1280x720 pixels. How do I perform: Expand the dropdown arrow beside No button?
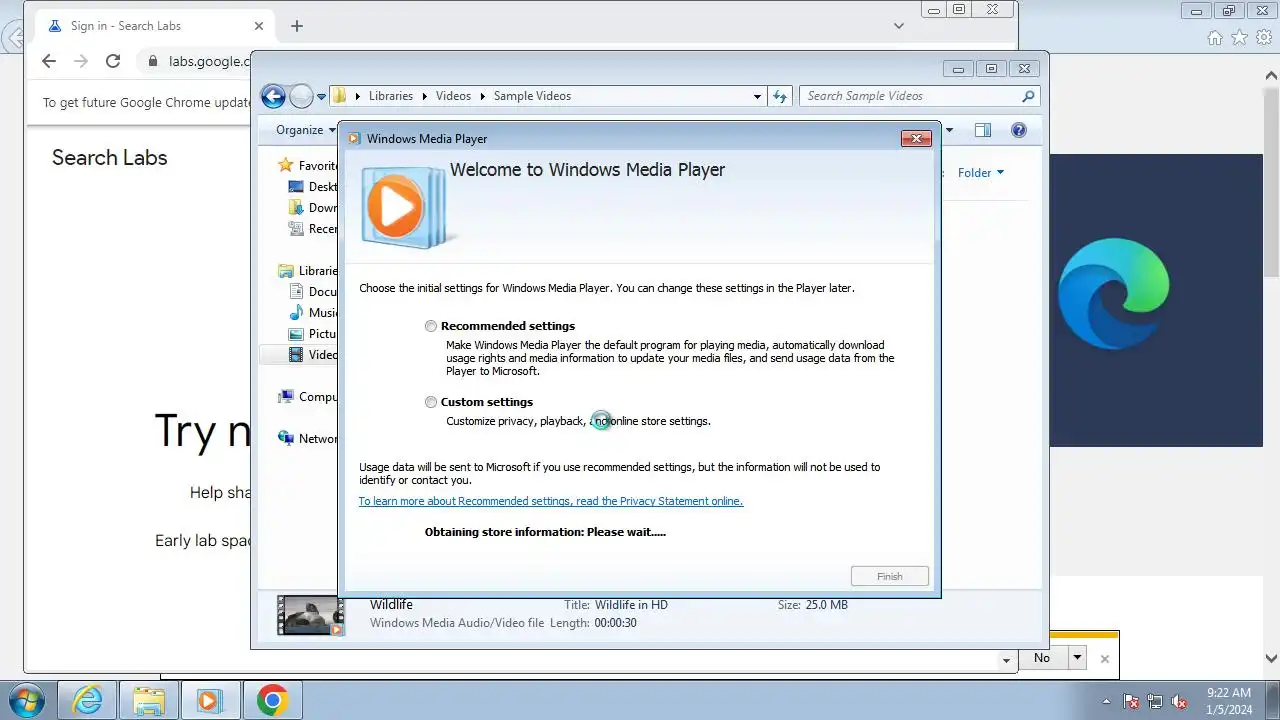[1077, 658]
